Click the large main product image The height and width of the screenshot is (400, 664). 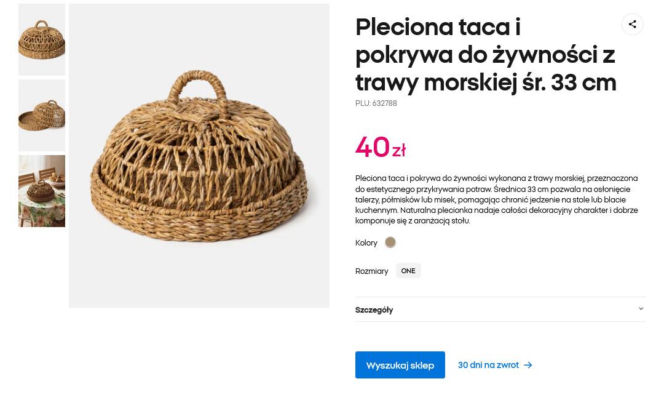199,155
